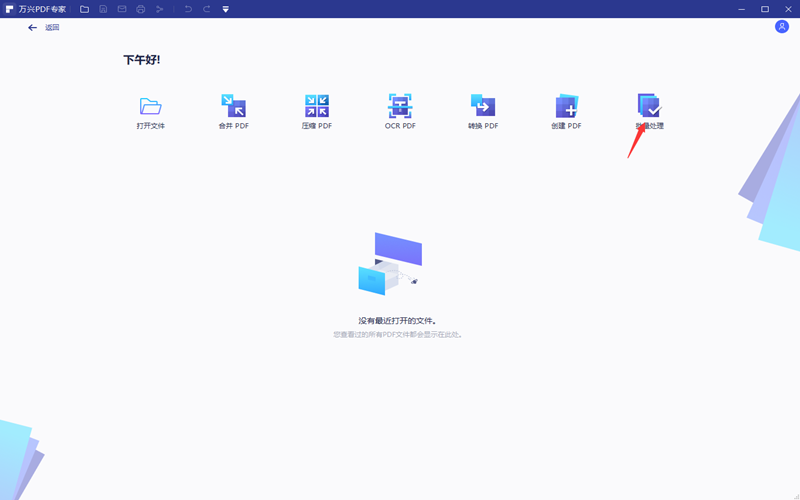Open the Merge PDF (合并 PDF) tool

pyautogui.click(x=233, y=107)
